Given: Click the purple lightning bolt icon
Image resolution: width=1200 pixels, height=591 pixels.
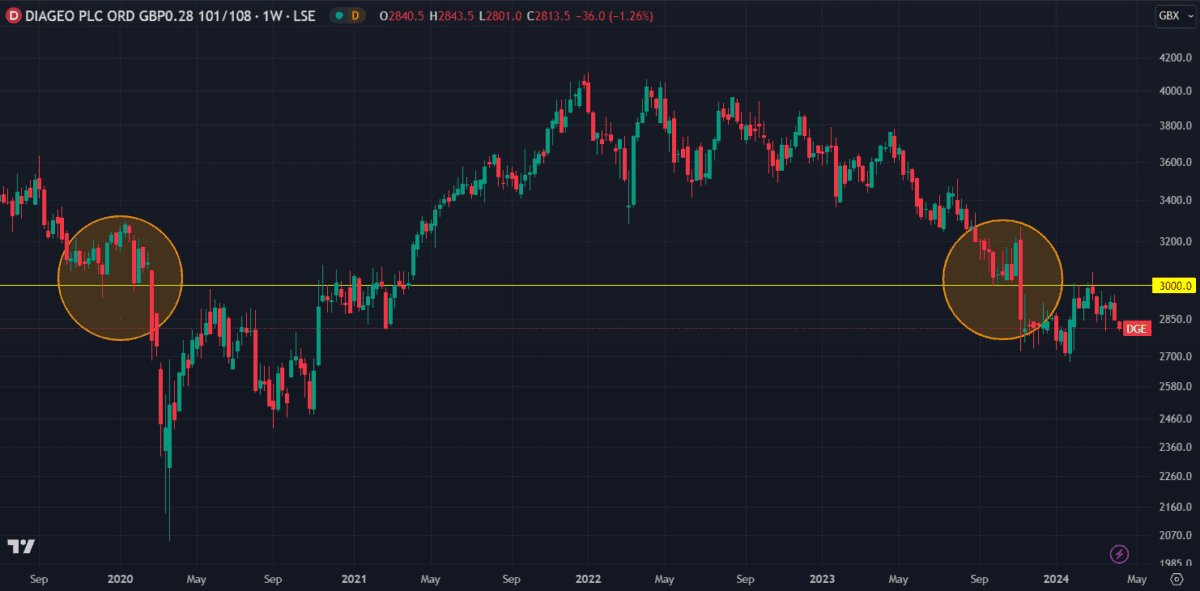Looking at the screenshot, I should pos(1120,553).
